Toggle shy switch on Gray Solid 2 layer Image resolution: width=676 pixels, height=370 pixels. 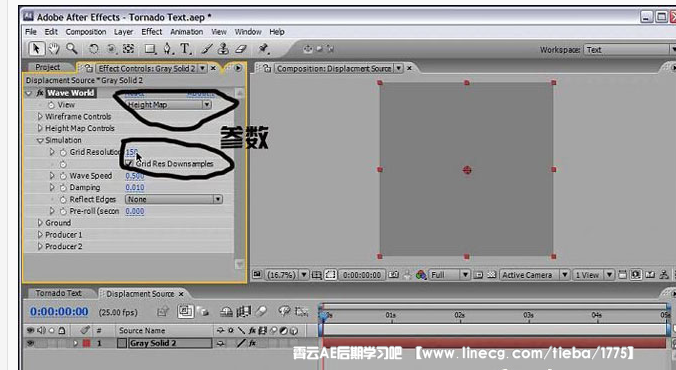[x=220, y=343]
